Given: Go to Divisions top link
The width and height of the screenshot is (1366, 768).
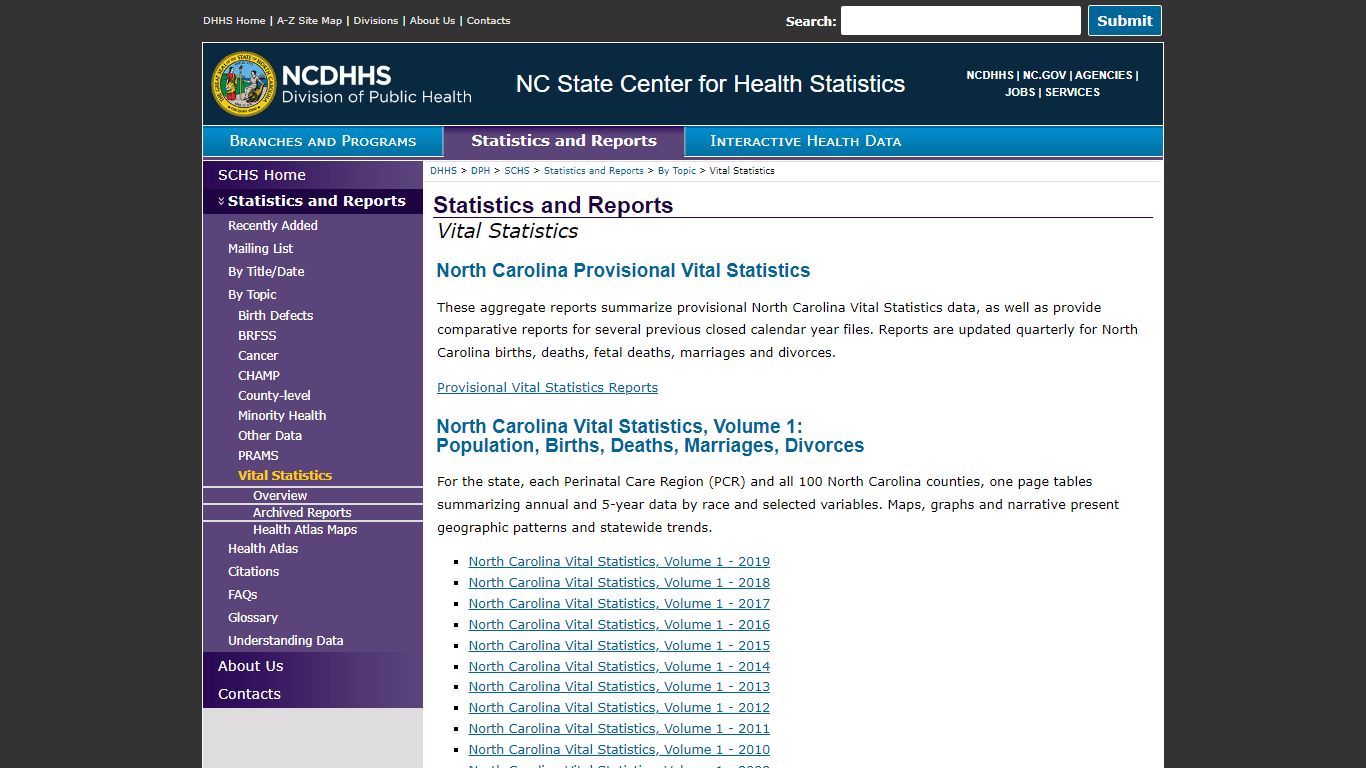Looking at the screenshot, I should pos(375,20).
